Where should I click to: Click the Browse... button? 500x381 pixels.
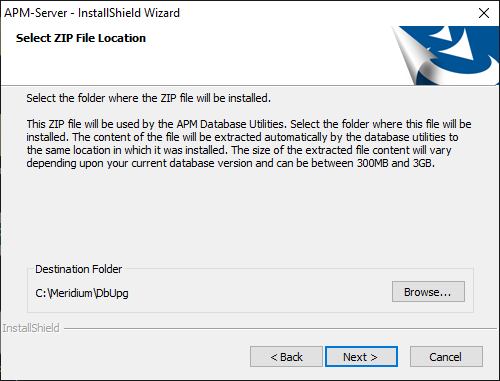[x=428, y=292]
